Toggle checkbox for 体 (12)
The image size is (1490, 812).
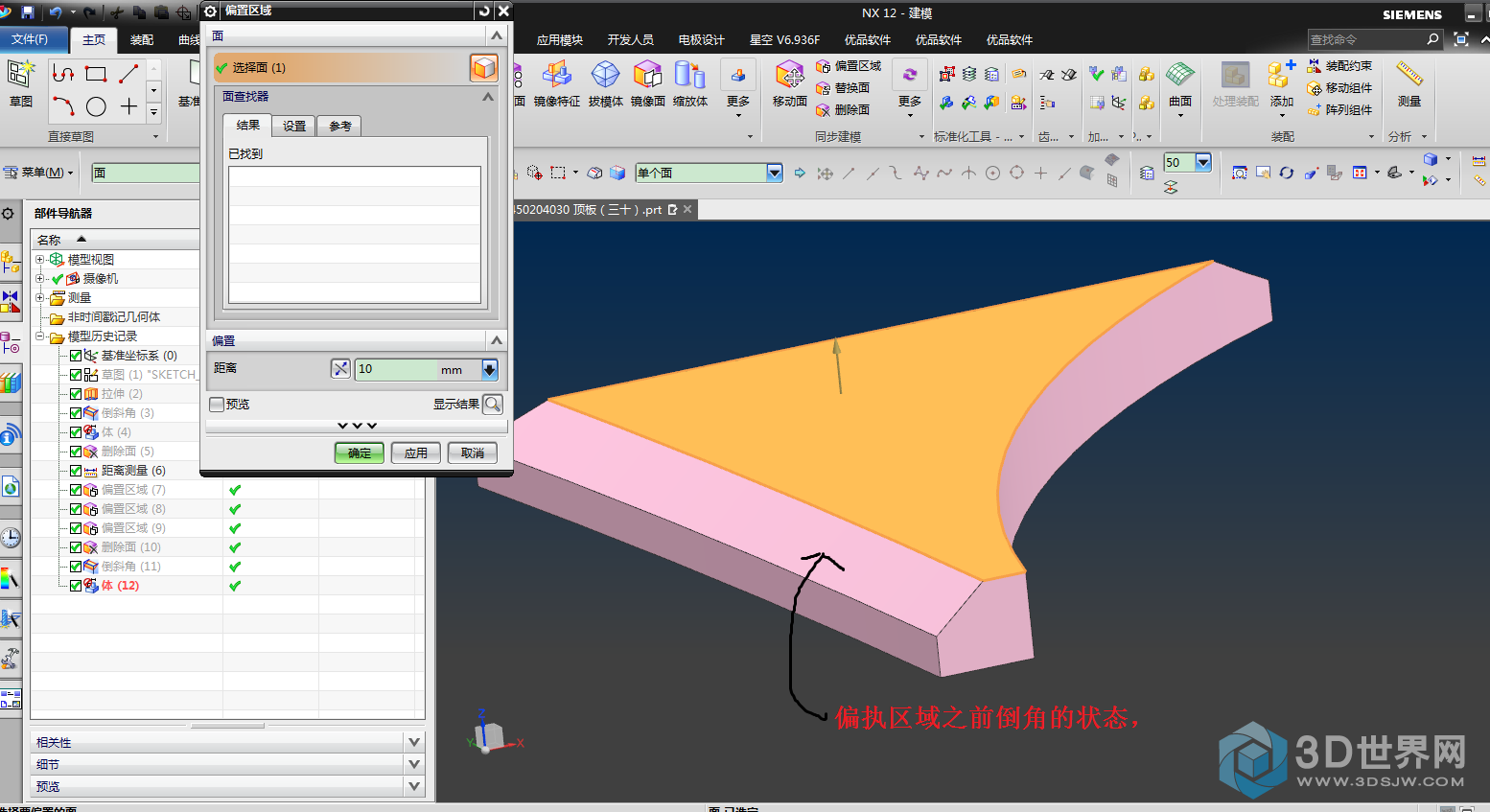coord(76,586)
